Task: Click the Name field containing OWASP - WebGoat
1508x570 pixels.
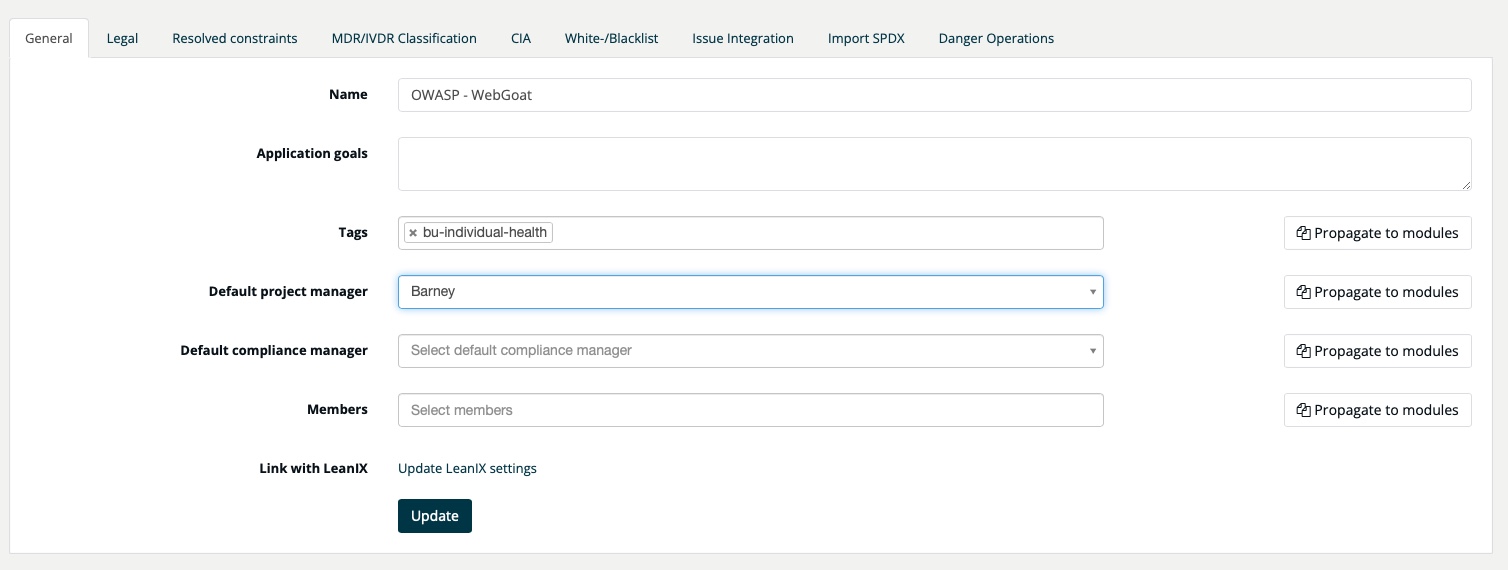Action: click(x=935, y=95)
